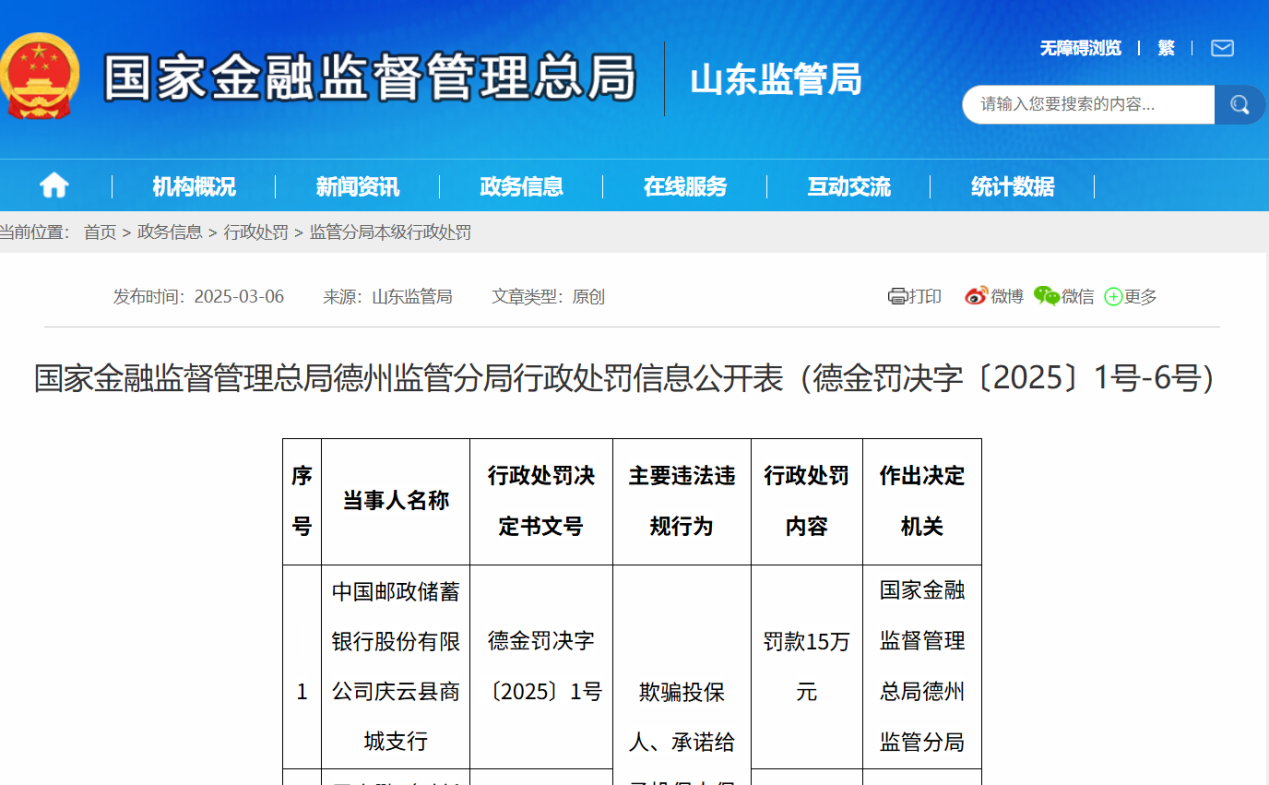
Task: Click 监管分局本级行政处罚 breadcrumb link
Action: (390, 233)
